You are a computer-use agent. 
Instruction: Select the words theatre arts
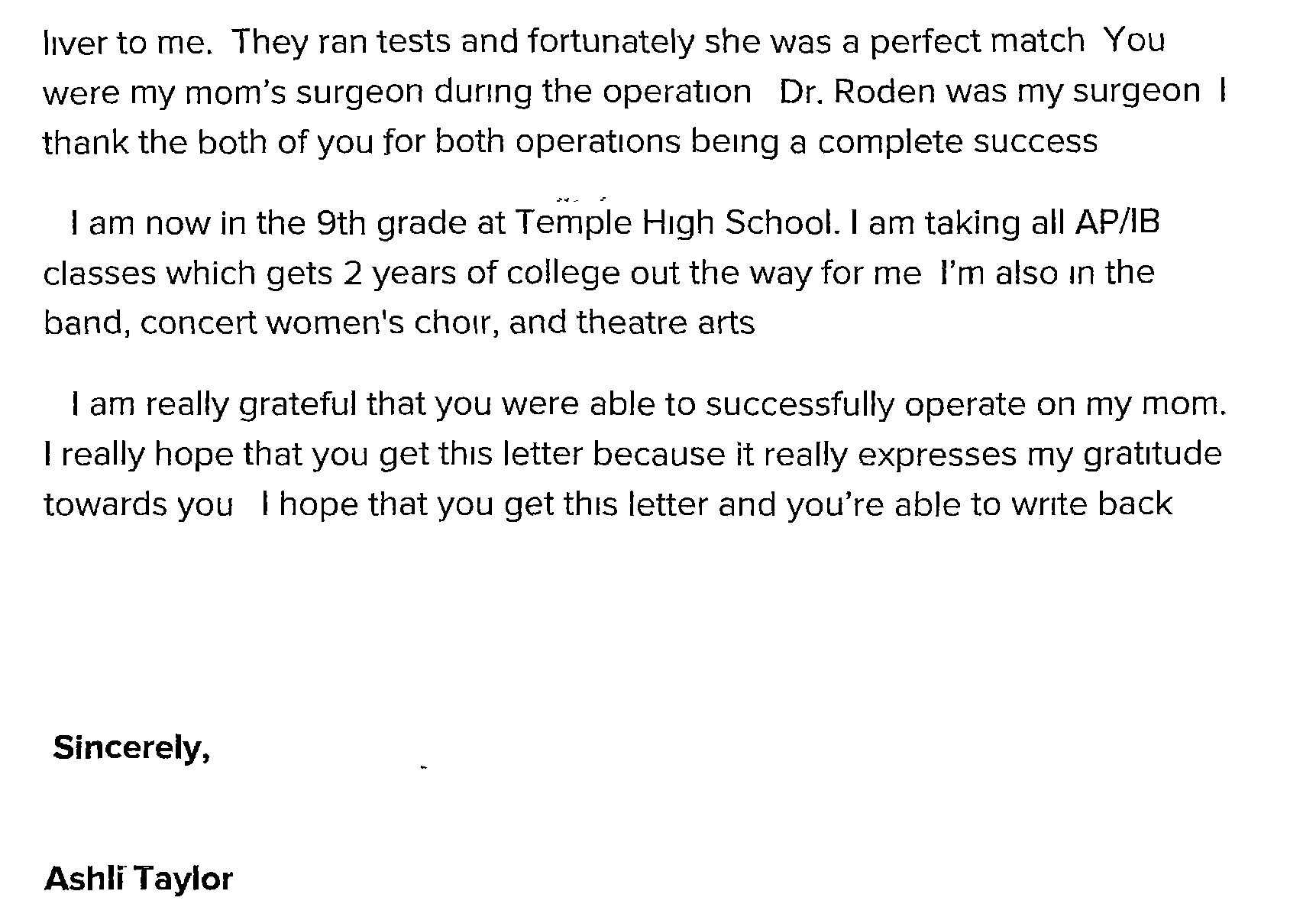(666, 323)
